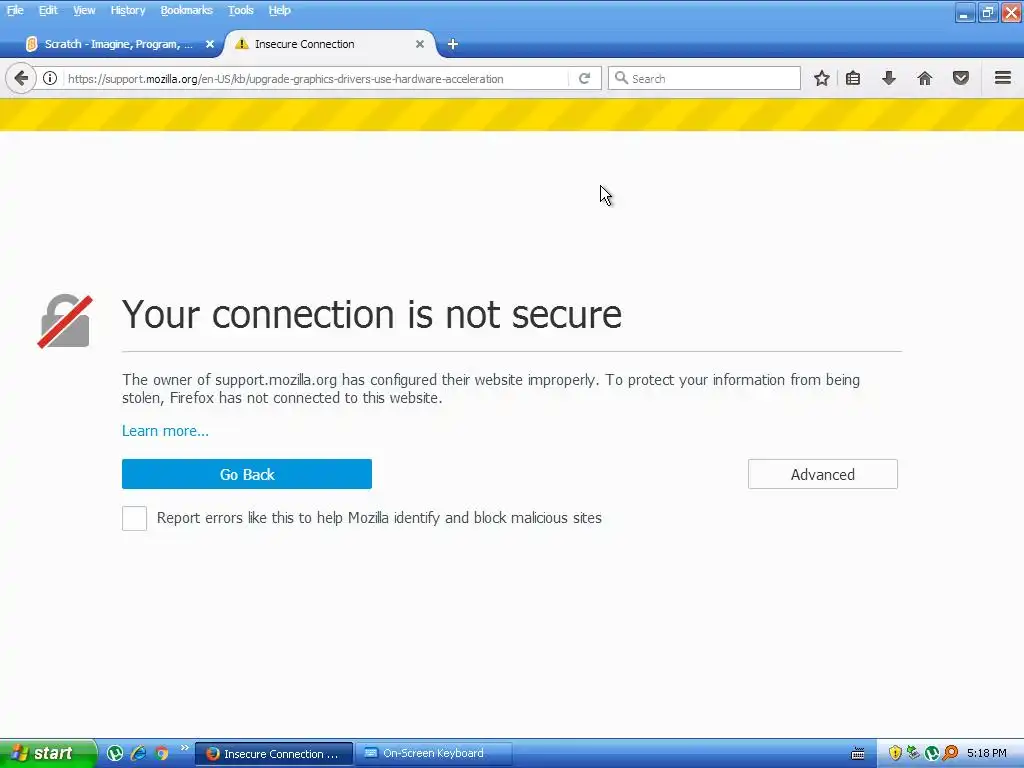The height and width of the screenshot is (768, 1024).
Task: Click Insecure Connection Firefox taskbar item
Action: 274,754
